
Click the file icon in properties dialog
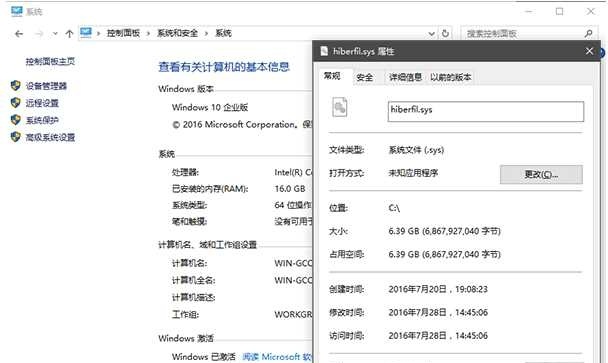tap(340, 107)
